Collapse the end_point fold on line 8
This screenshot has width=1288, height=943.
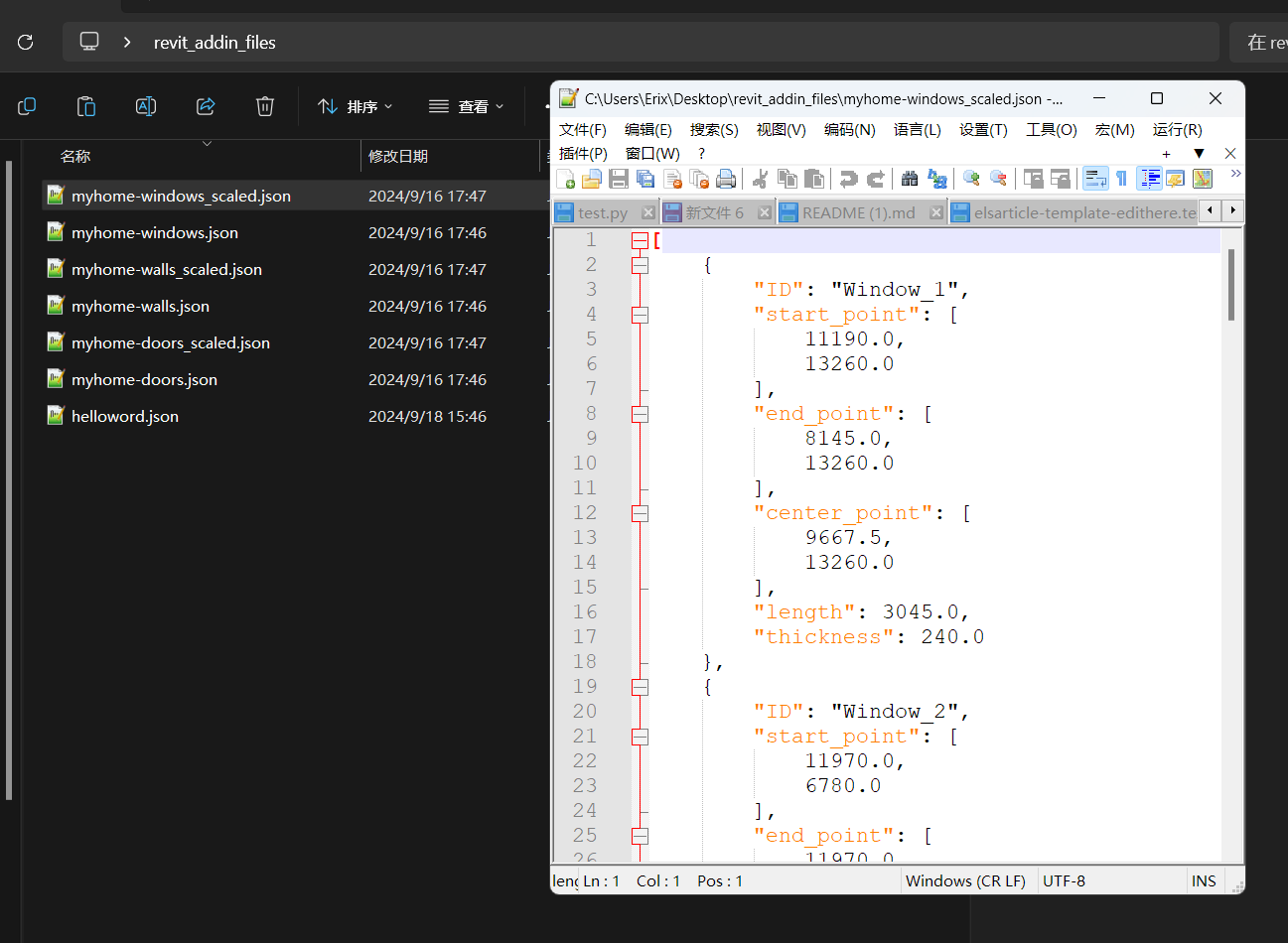[640, 414]
